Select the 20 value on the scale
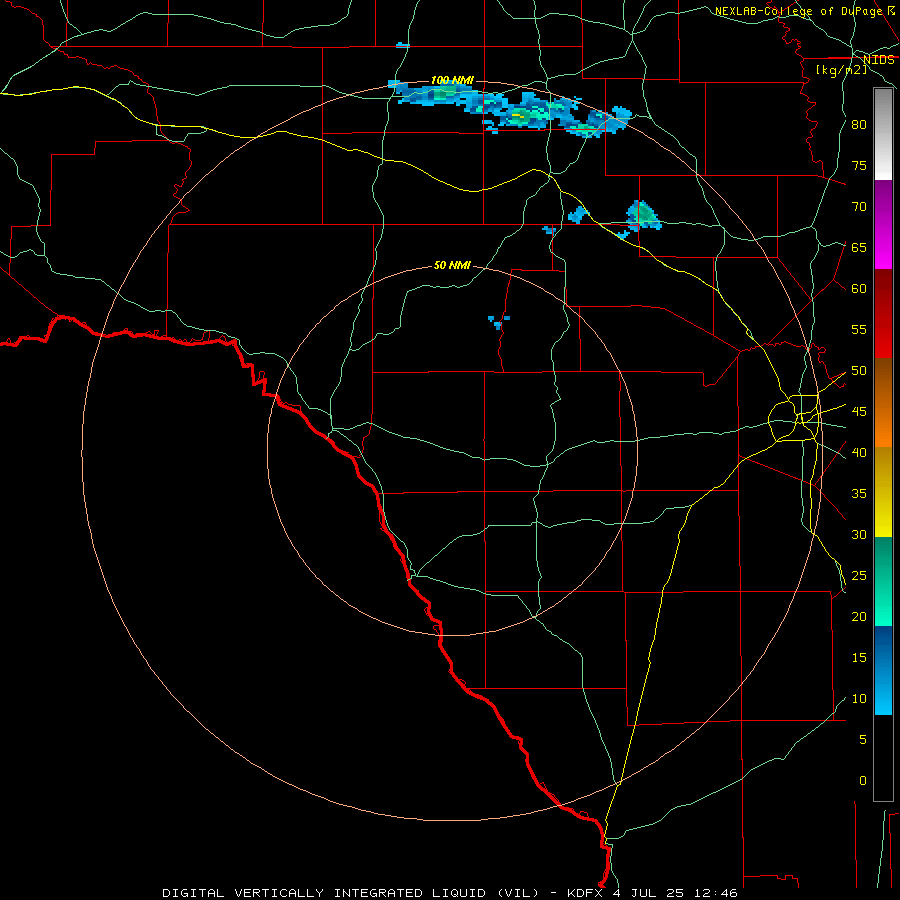 coord(859,616)
